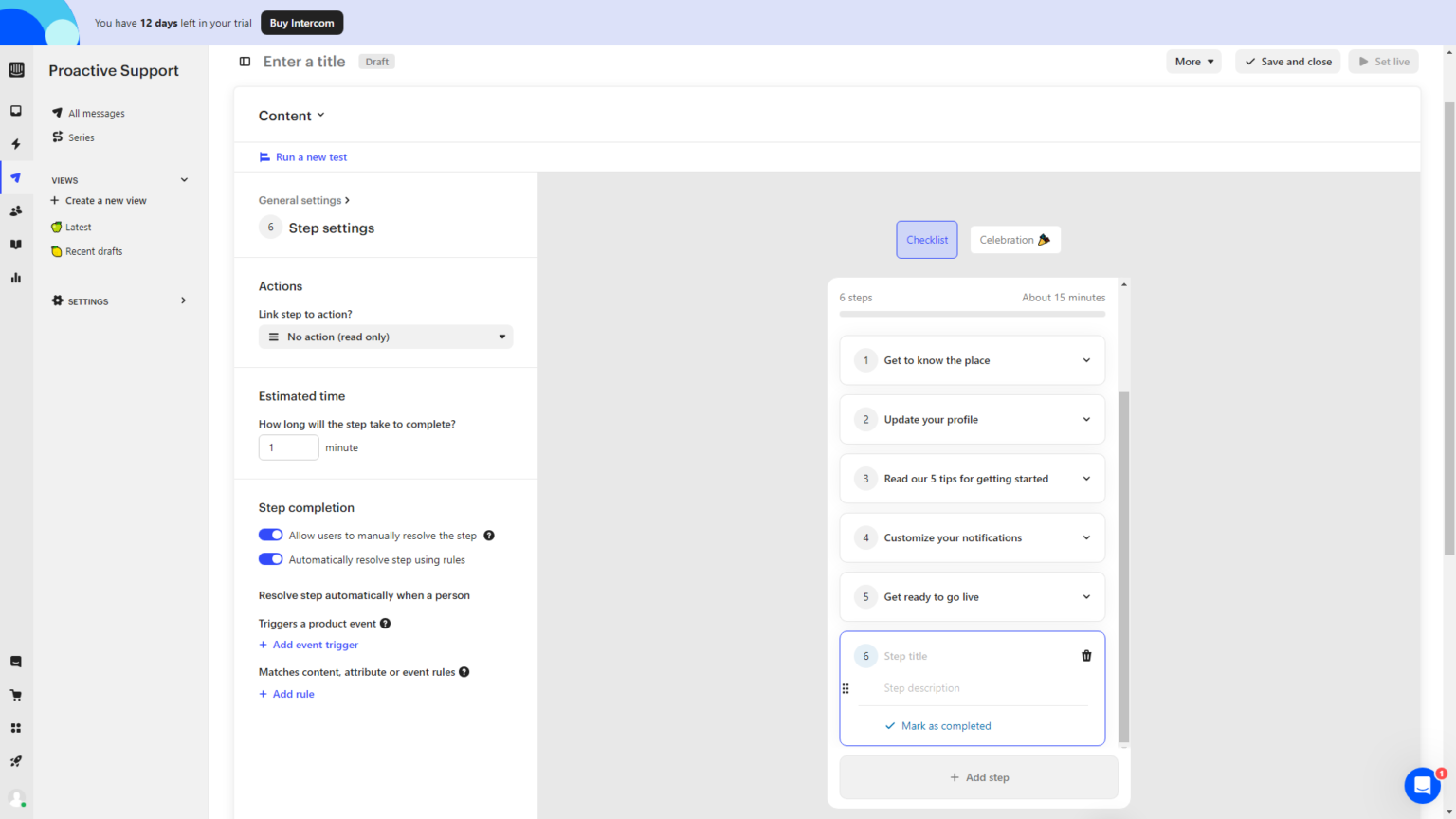Open the Contacts people icon

(15, 210)
